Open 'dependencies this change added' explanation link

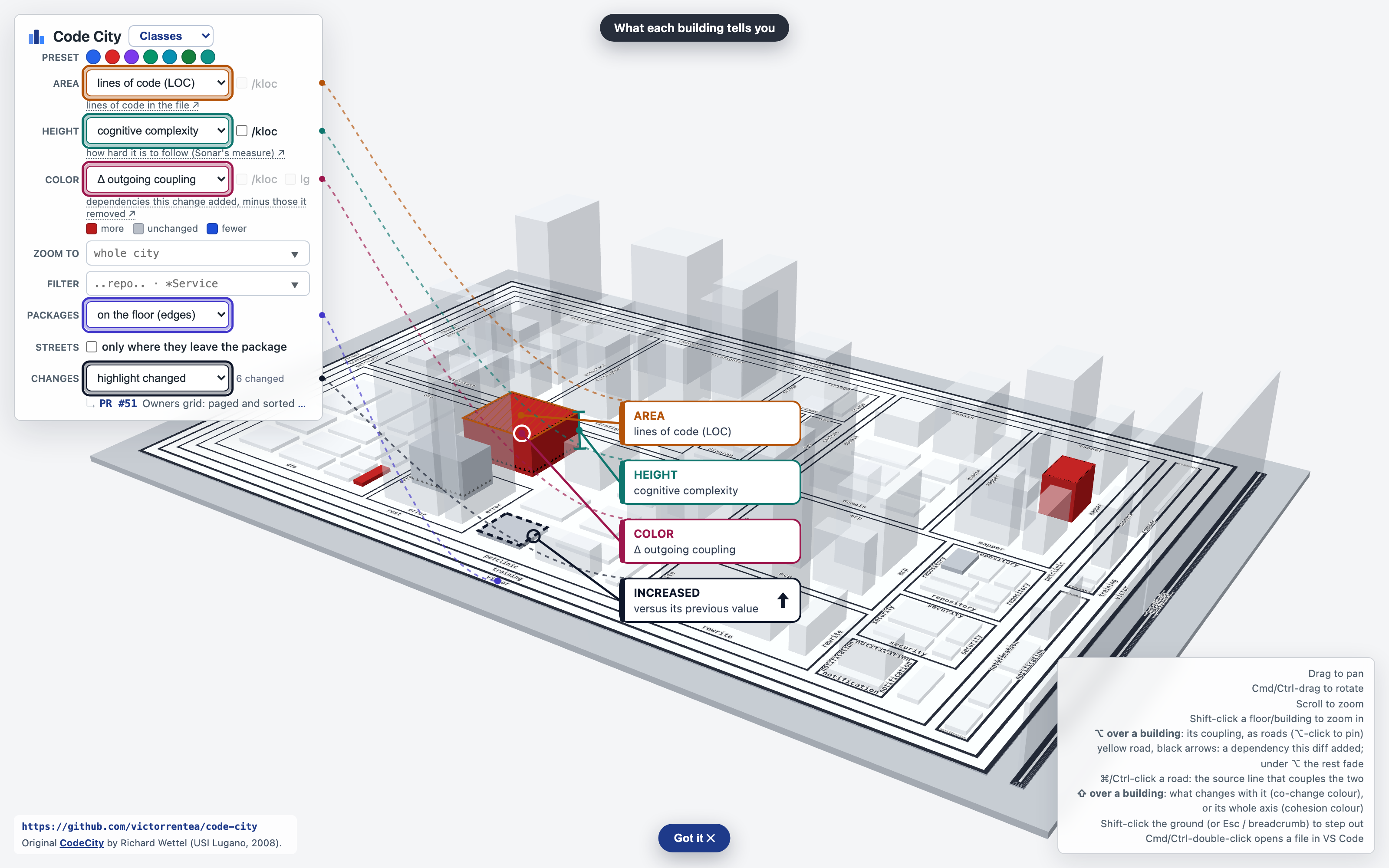coord(196,207)
